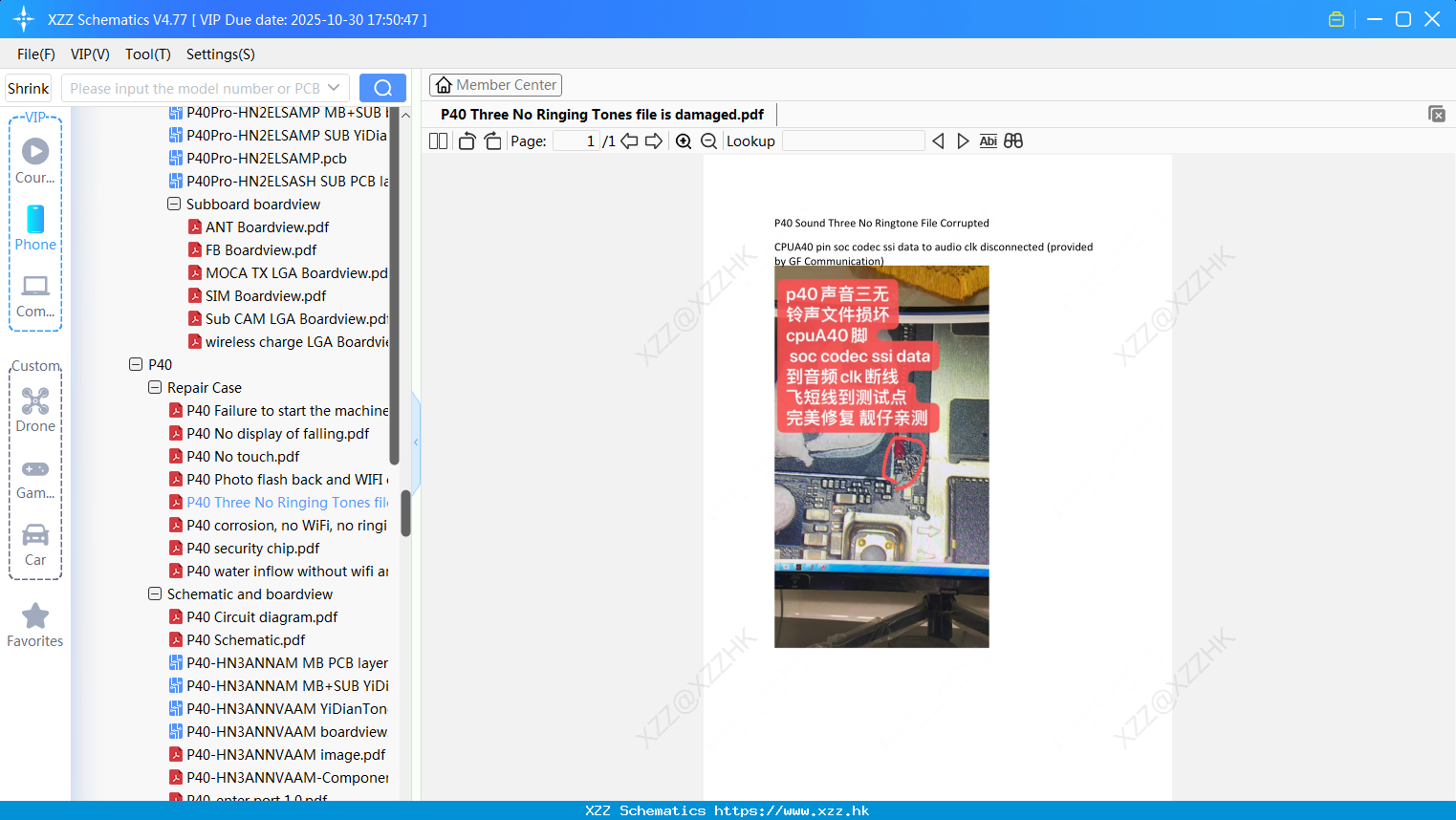The height and width of the screenshot is (820, 1456).
Task: Open FB Boardview.pdf
Action: 261,249
